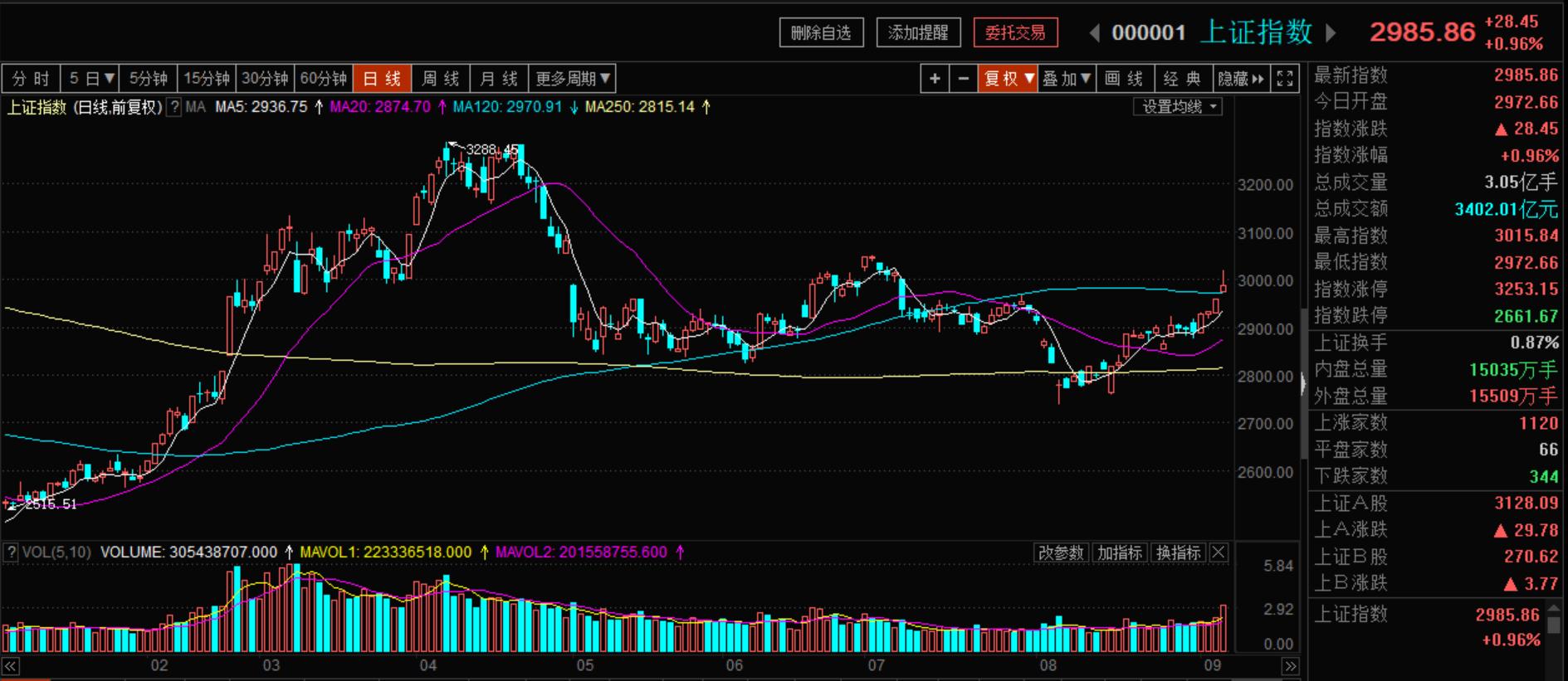Click the MA250: 2815.14 label
1568x681 pixels.
point(639,107)
